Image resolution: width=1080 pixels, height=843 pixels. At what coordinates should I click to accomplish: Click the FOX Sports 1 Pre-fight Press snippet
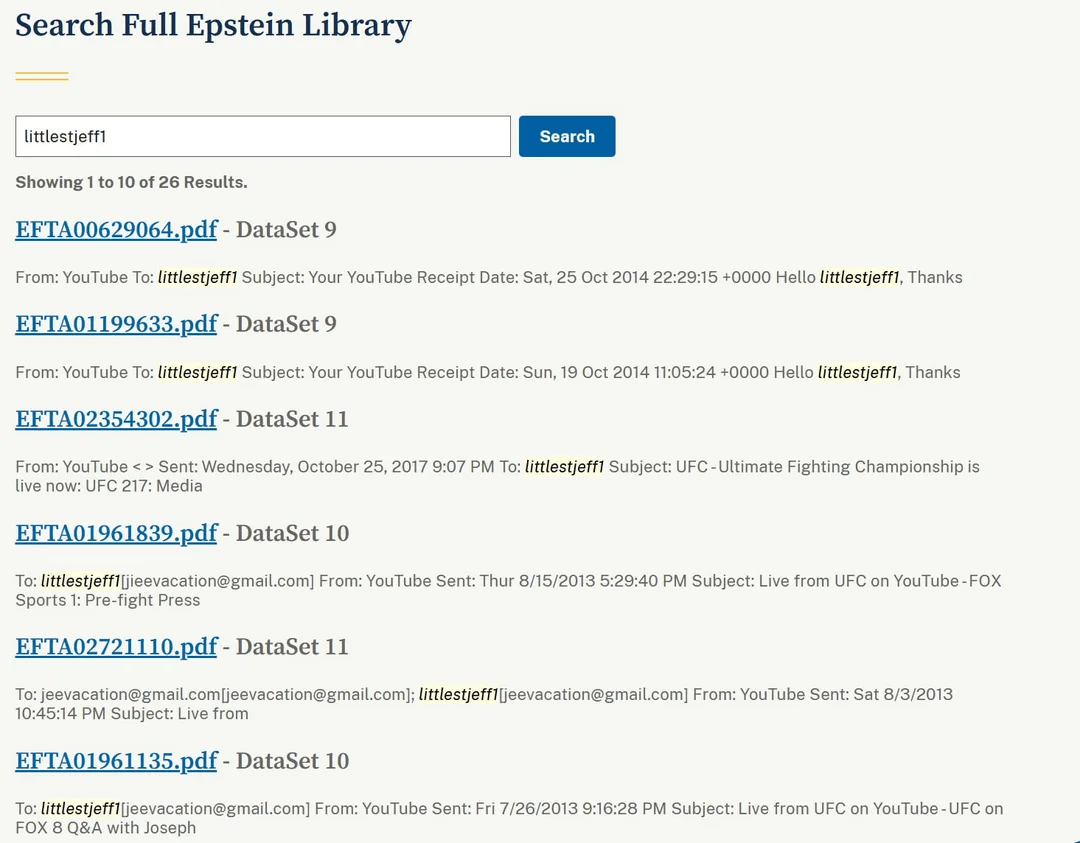click(507, 590)
